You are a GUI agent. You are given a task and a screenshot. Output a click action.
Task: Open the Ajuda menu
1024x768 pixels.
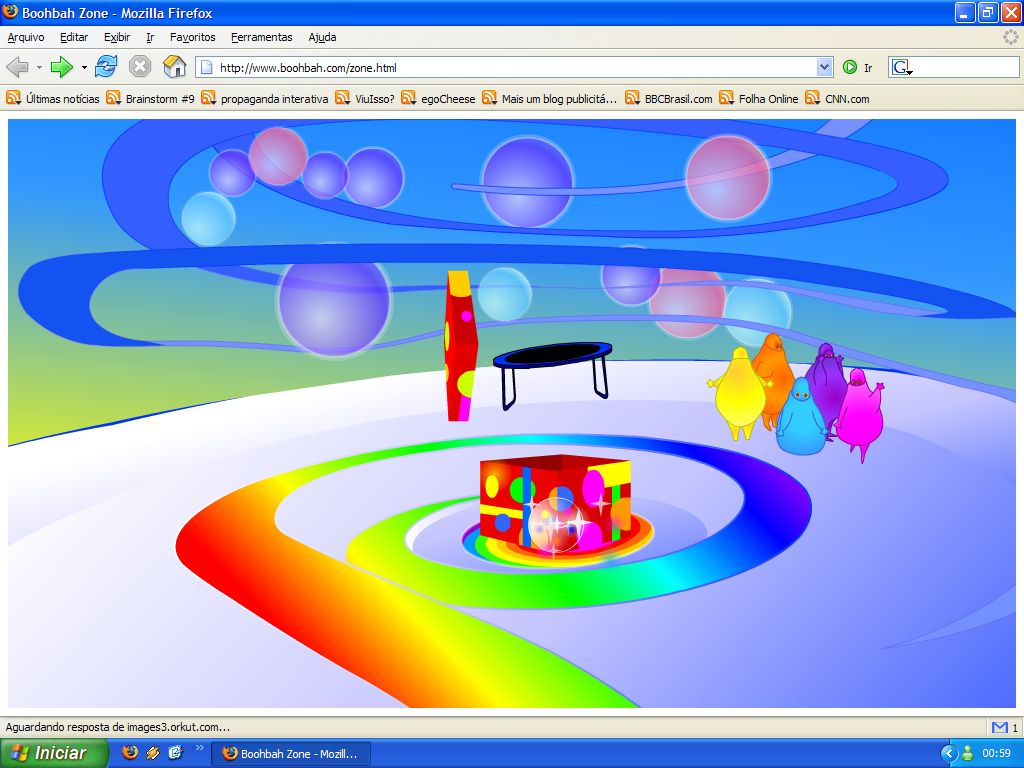coord(323,37)
